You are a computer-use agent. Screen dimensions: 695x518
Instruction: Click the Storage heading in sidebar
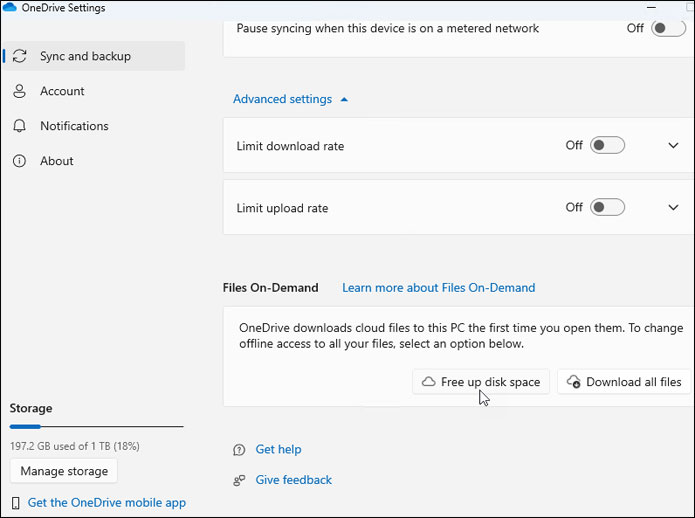[31, 409]
